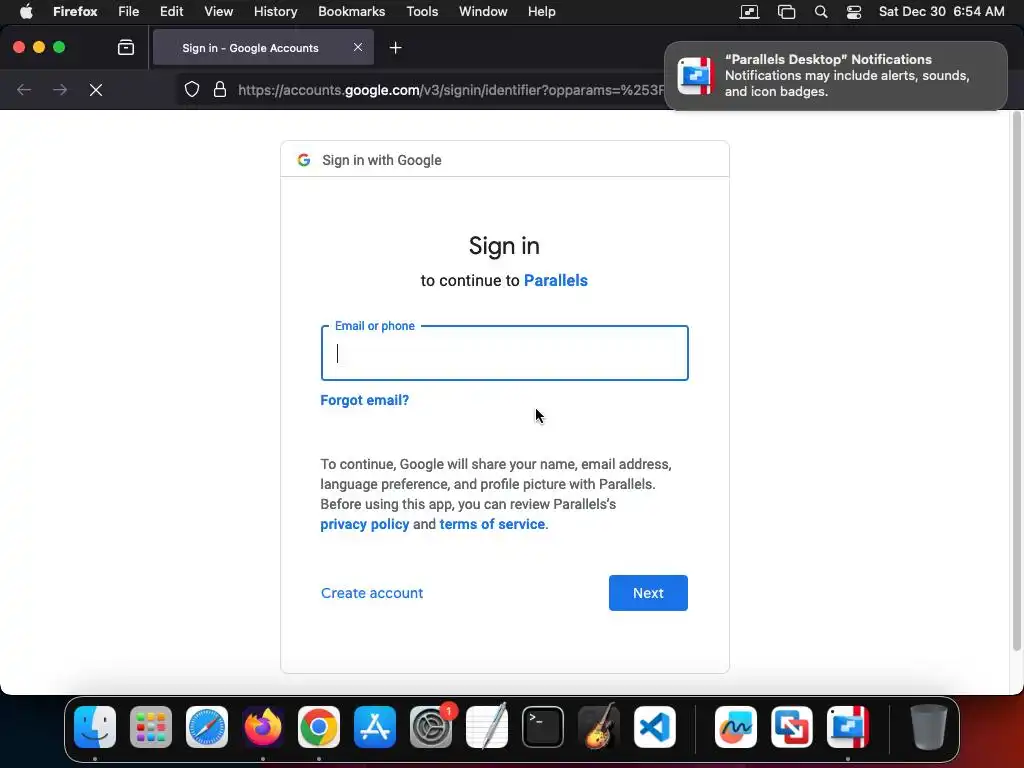Open the Trash in the Dock
This screenshot has width=1024, height=768.
point(929,727)
